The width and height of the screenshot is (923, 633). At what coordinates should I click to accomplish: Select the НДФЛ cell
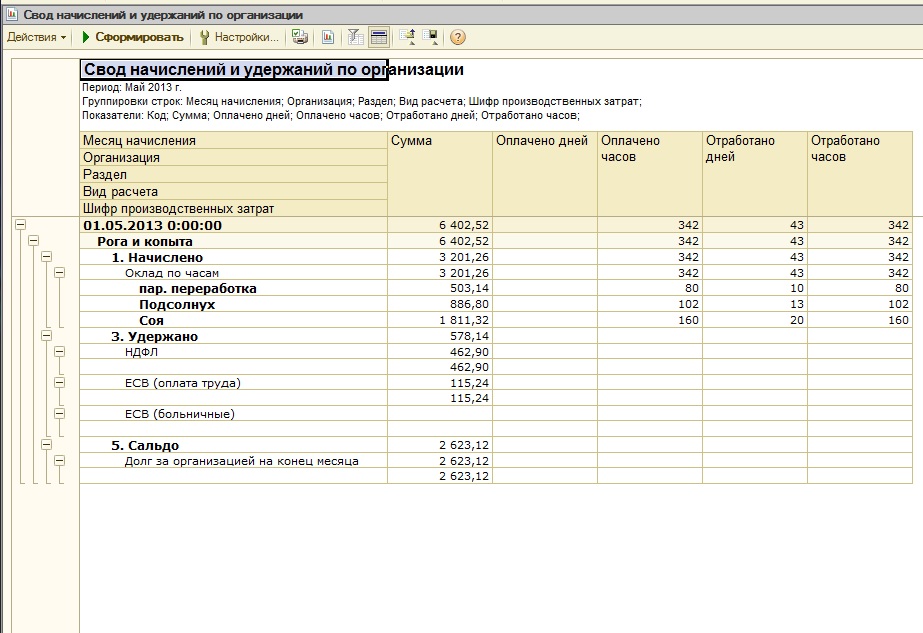coord(234,352)
